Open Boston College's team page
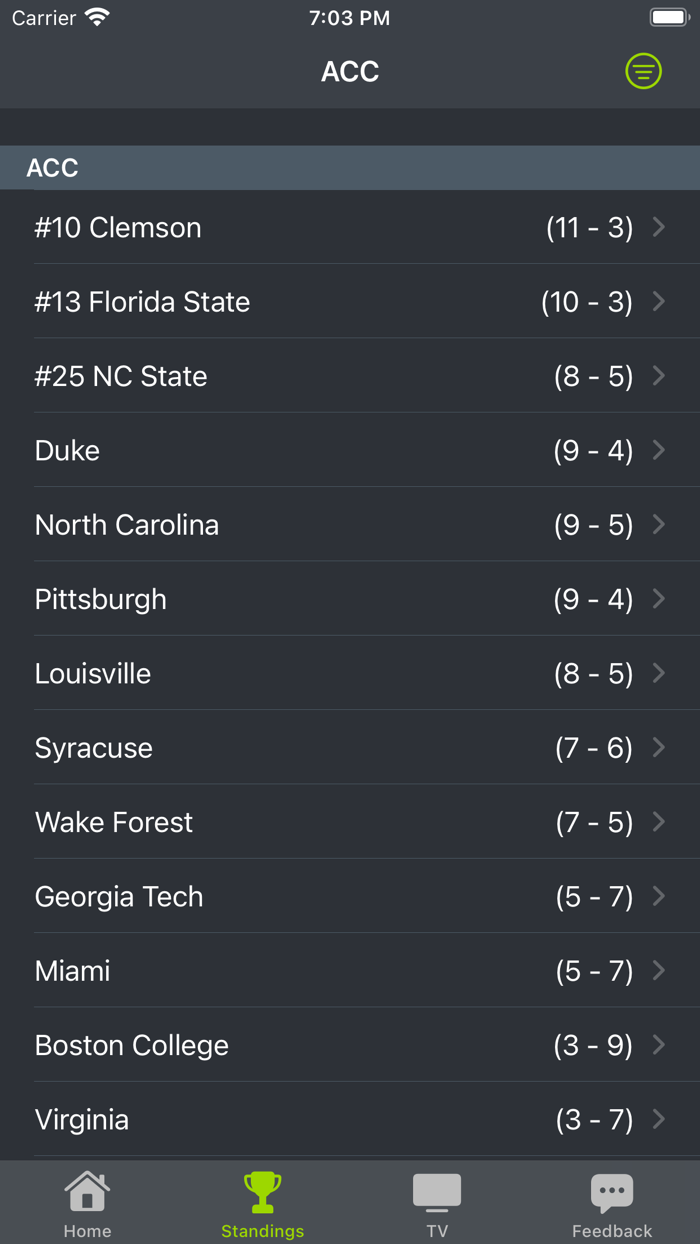The width and height of the screenshot is (700, 1244). (x=350, y=1045)
